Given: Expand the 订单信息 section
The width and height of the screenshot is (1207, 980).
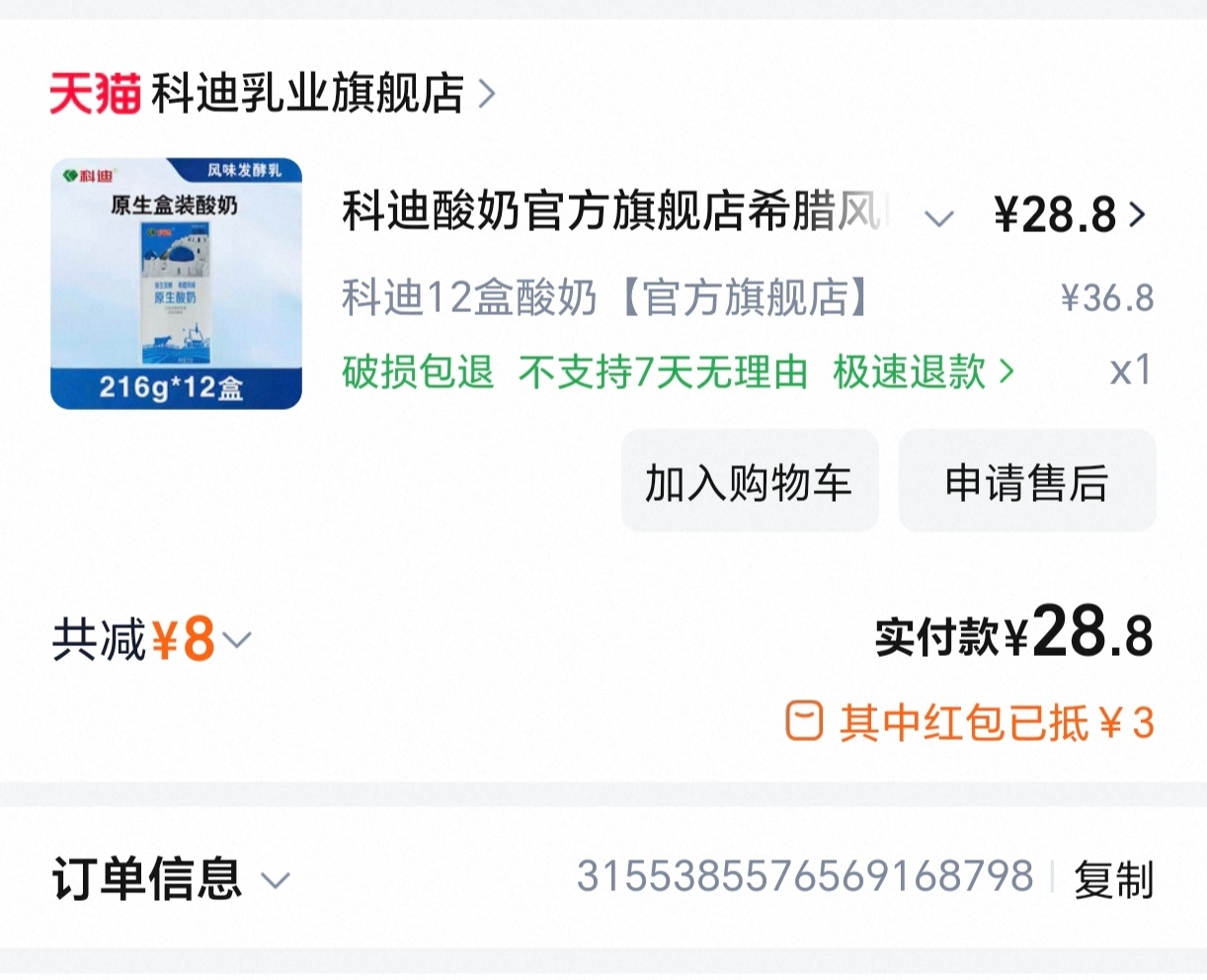Looking at the screenshot, I should click(x=170, y=878).
